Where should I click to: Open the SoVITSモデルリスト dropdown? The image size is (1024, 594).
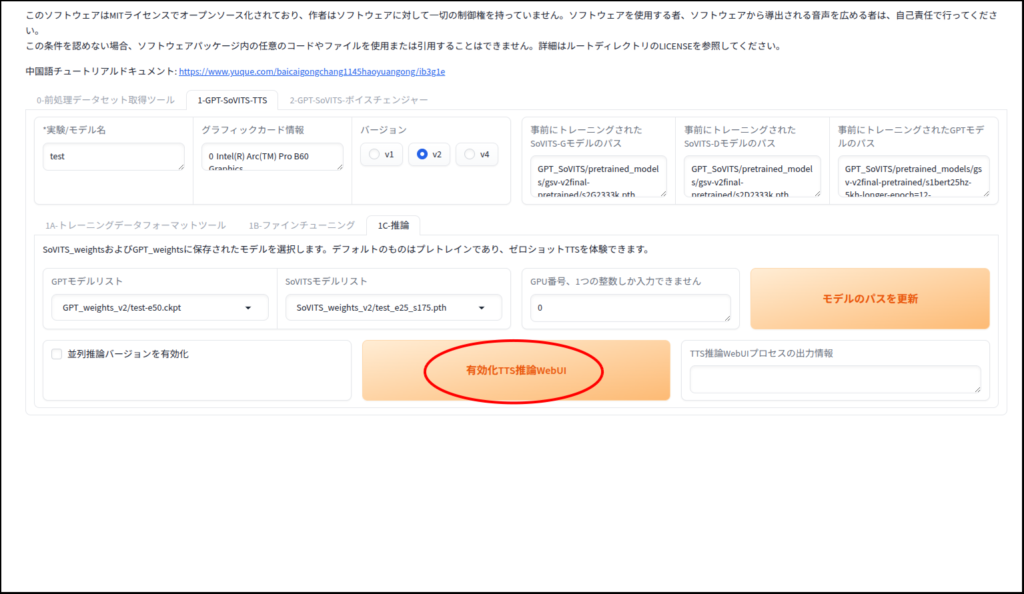(393, 308)
